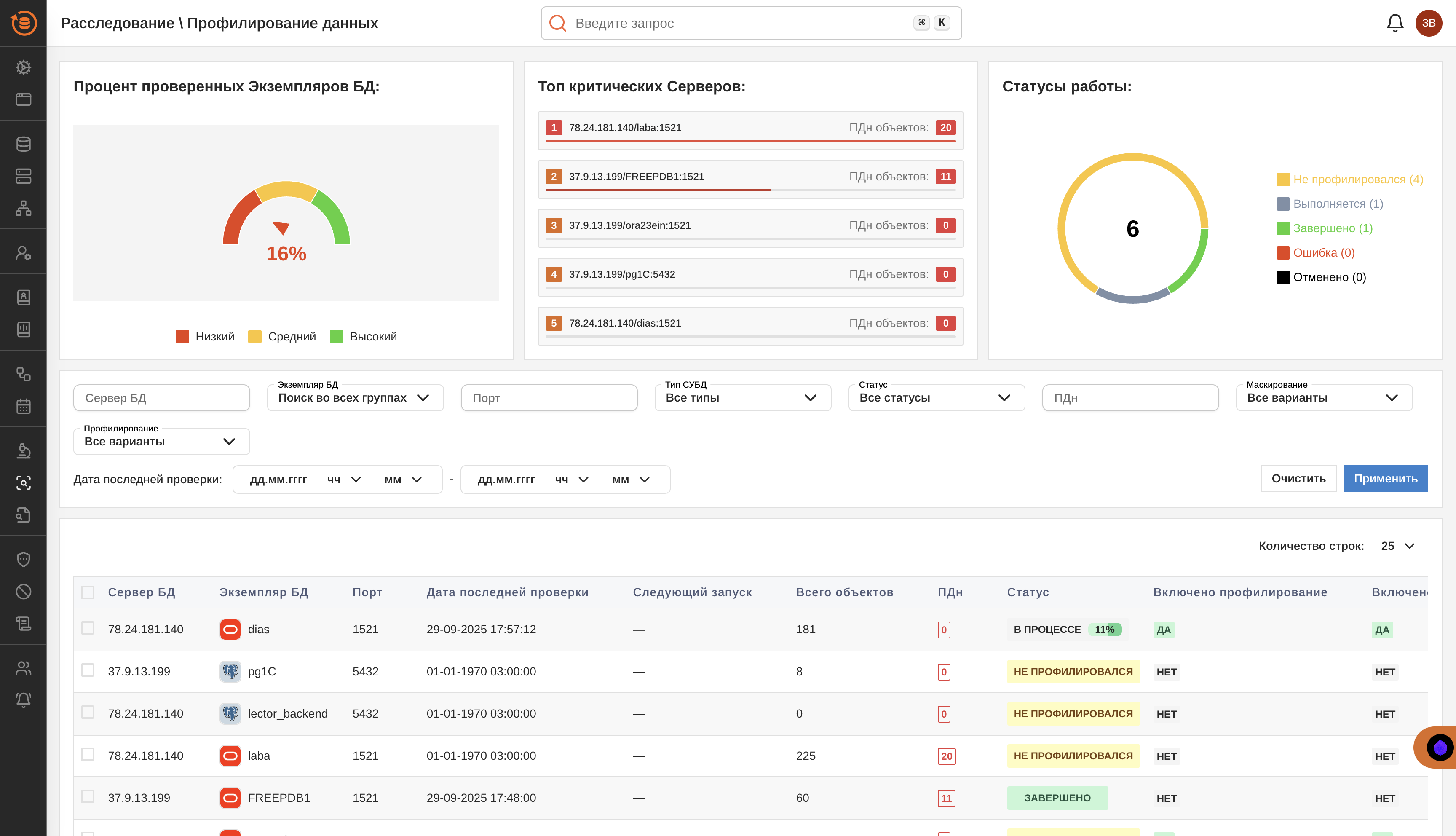
Task: Open the database icon in sidebar
Action: (24, 144)
